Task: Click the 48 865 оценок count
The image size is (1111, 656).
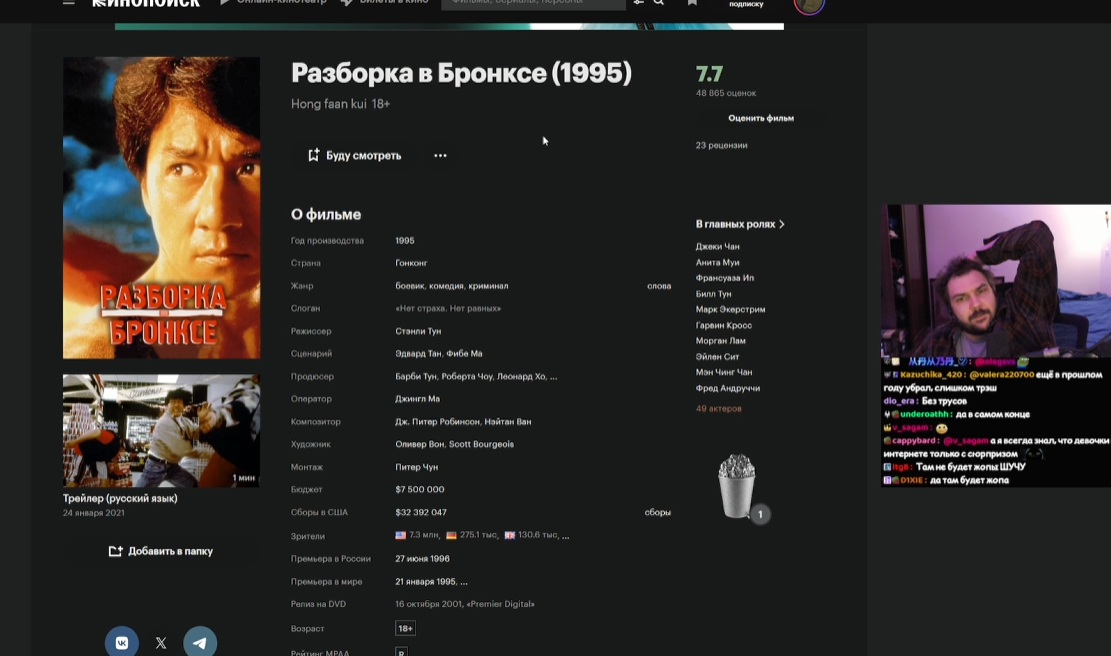Action: (x=726, y=93)
